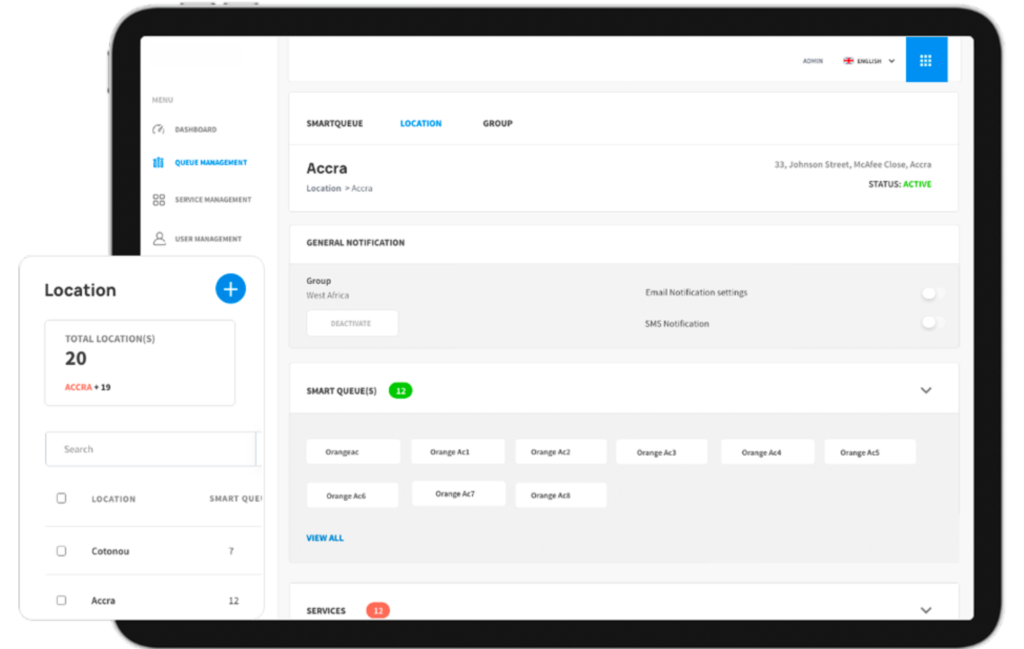Image resolution: width=1024 pixels, height=649 pixels.
Task: Select all locations header checkbox
Action: pyautogui.click(x=61, y=498)
